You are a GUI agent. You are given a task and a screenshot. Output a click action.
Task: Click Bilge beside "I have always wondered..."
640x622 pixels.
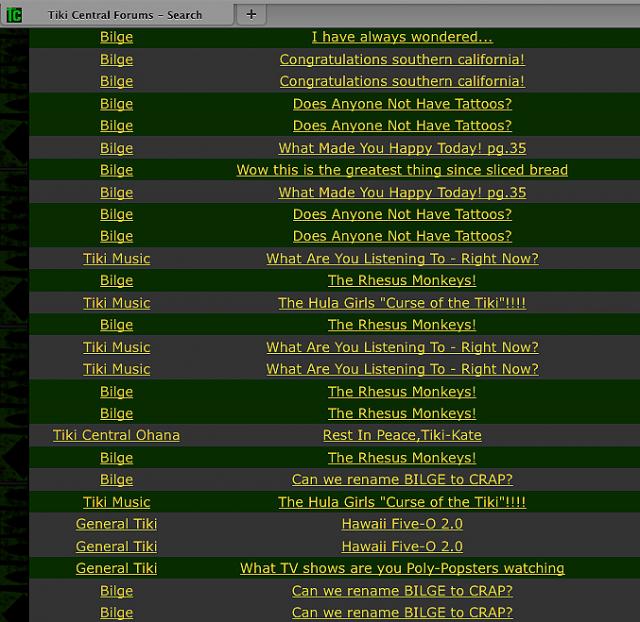[x=116, y=37]
